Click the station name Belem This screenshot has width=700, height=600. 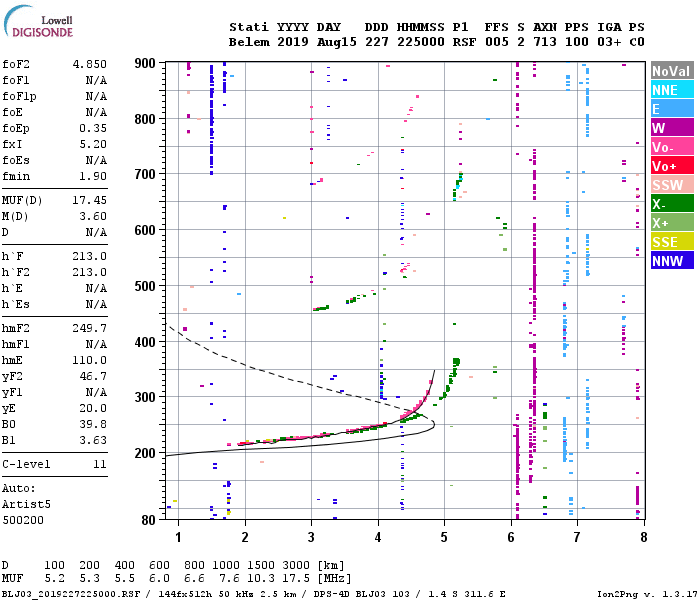249,42
